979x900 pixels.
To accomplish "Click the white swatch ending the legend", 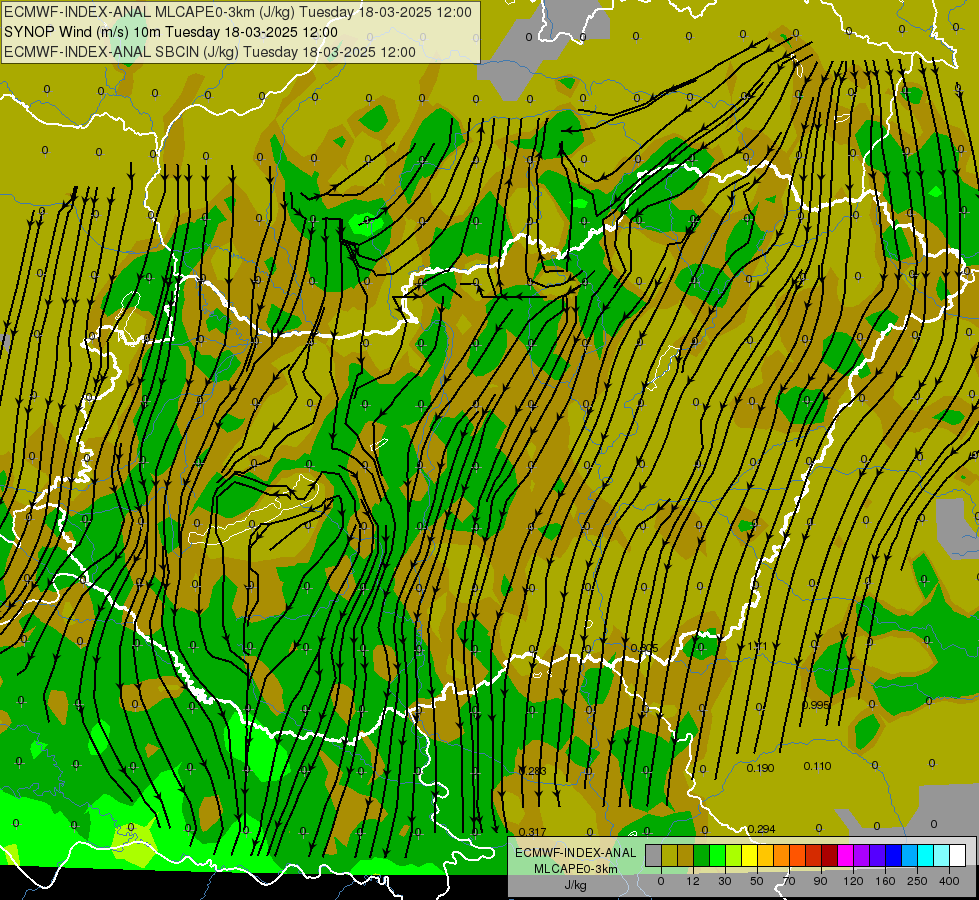I will [957, 855].
